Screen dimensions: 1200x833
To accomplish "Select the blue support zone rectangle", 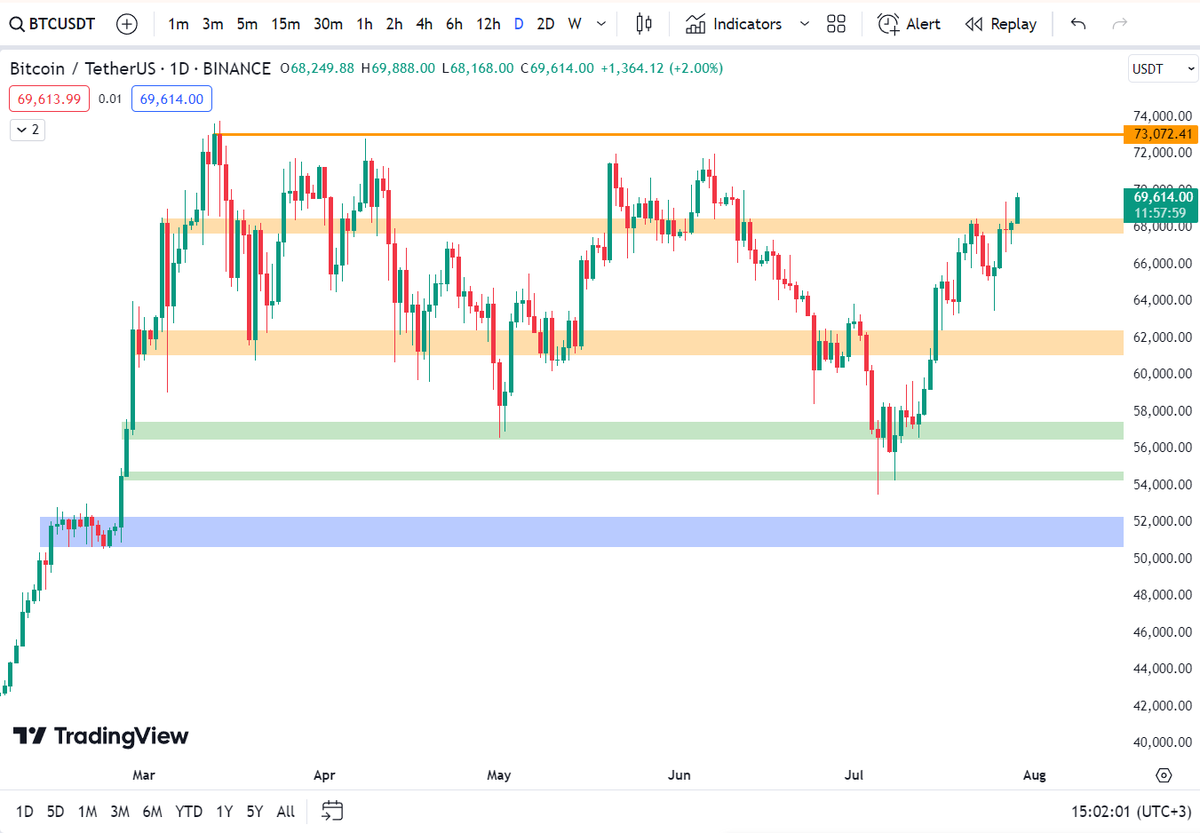I will click(x=581, y=531).
